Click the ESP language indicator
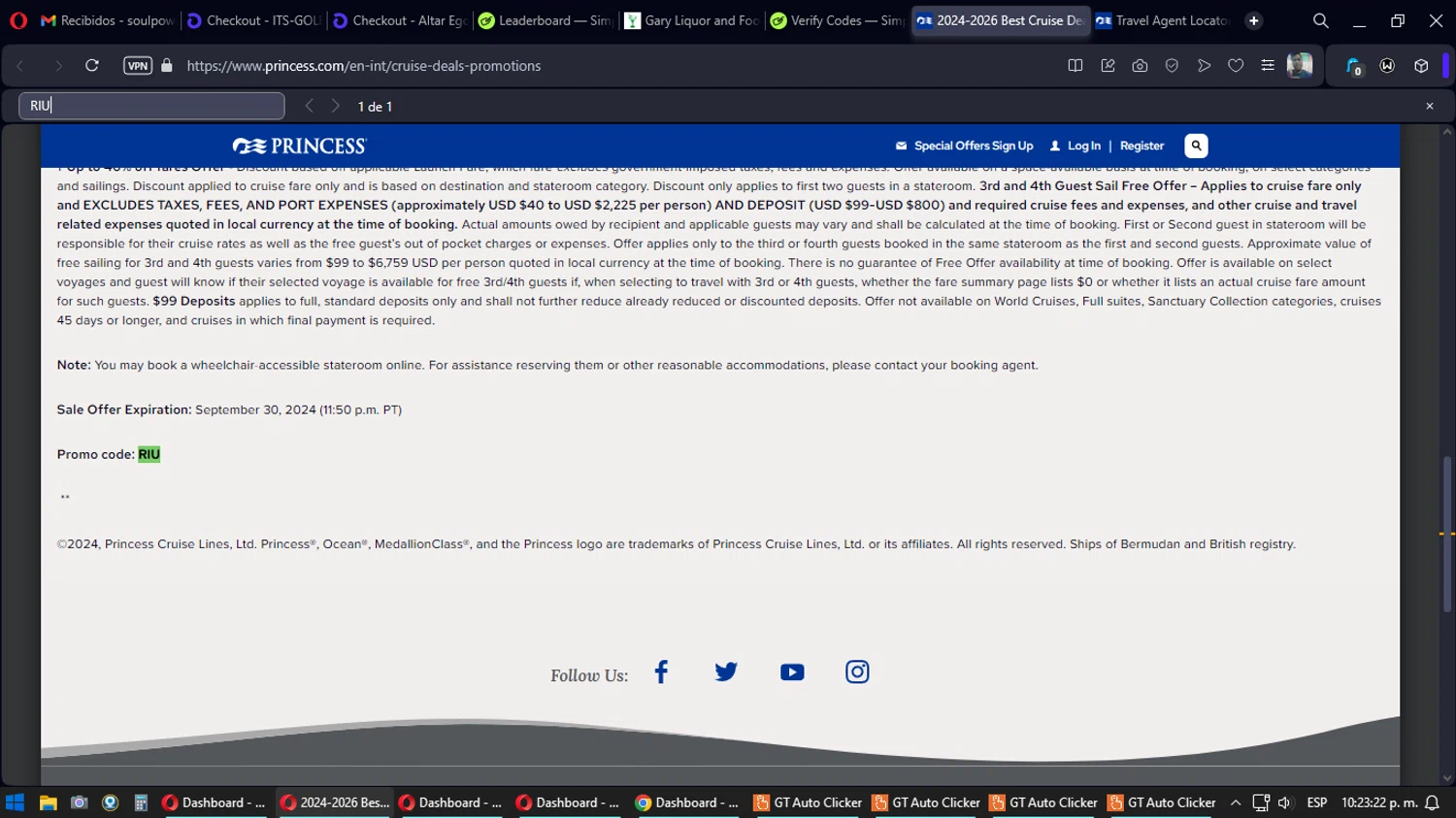Screen dimensions: 1456x818 (x=1317, y=802)
